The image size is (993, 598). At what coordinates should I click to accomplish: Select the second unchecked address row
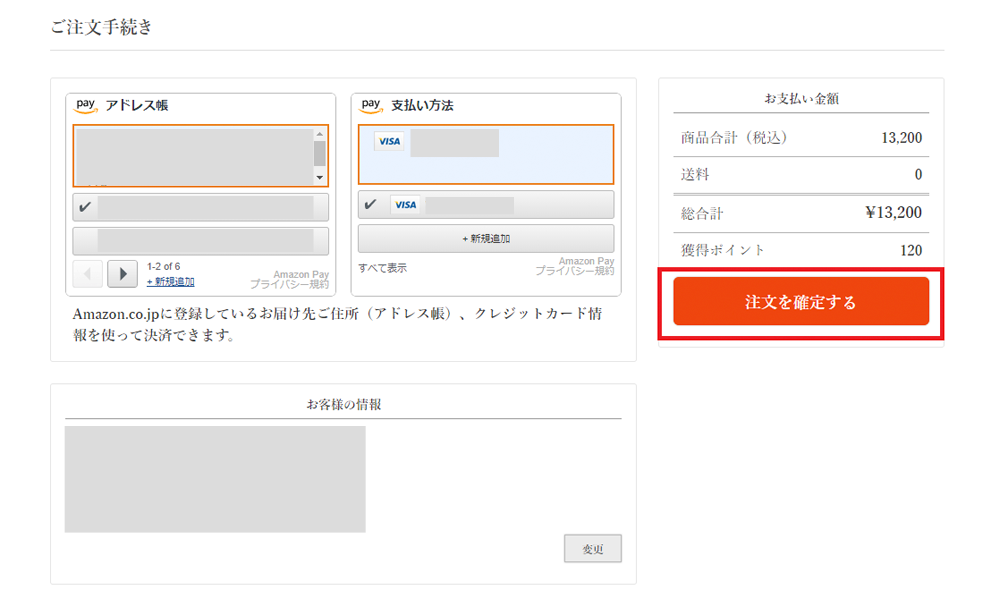click(200, 241)
